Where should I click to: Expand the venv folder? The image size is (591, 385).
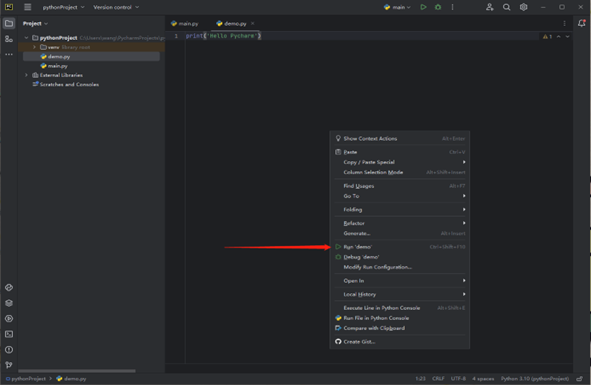(34, 47)
